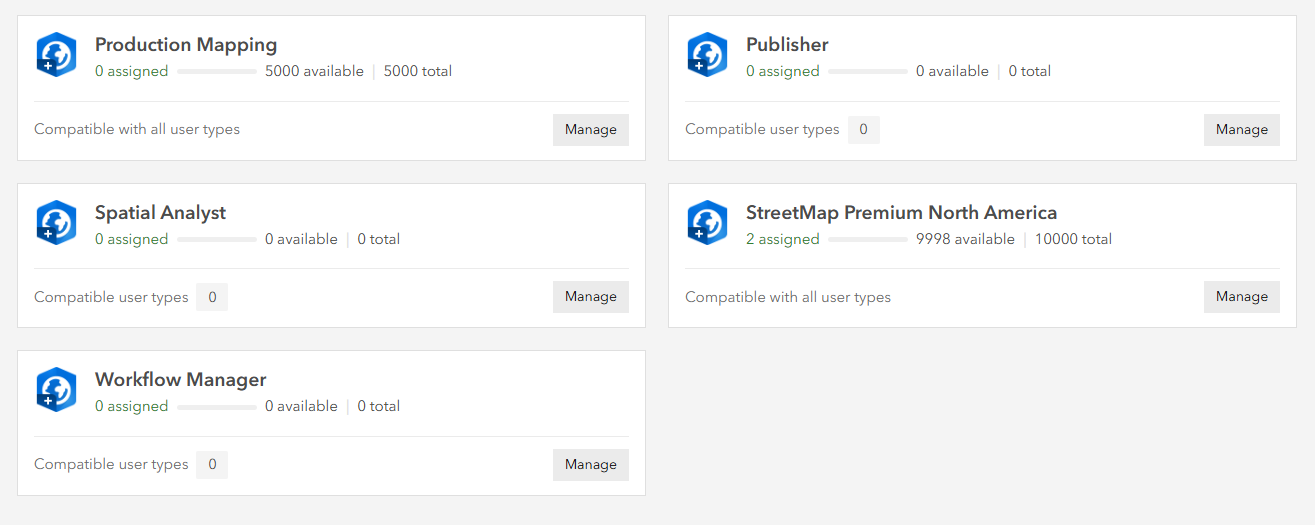The image size is (1315, 525).
Task: Open Workflow Manager compatible user types count
Action: (212, 464)
